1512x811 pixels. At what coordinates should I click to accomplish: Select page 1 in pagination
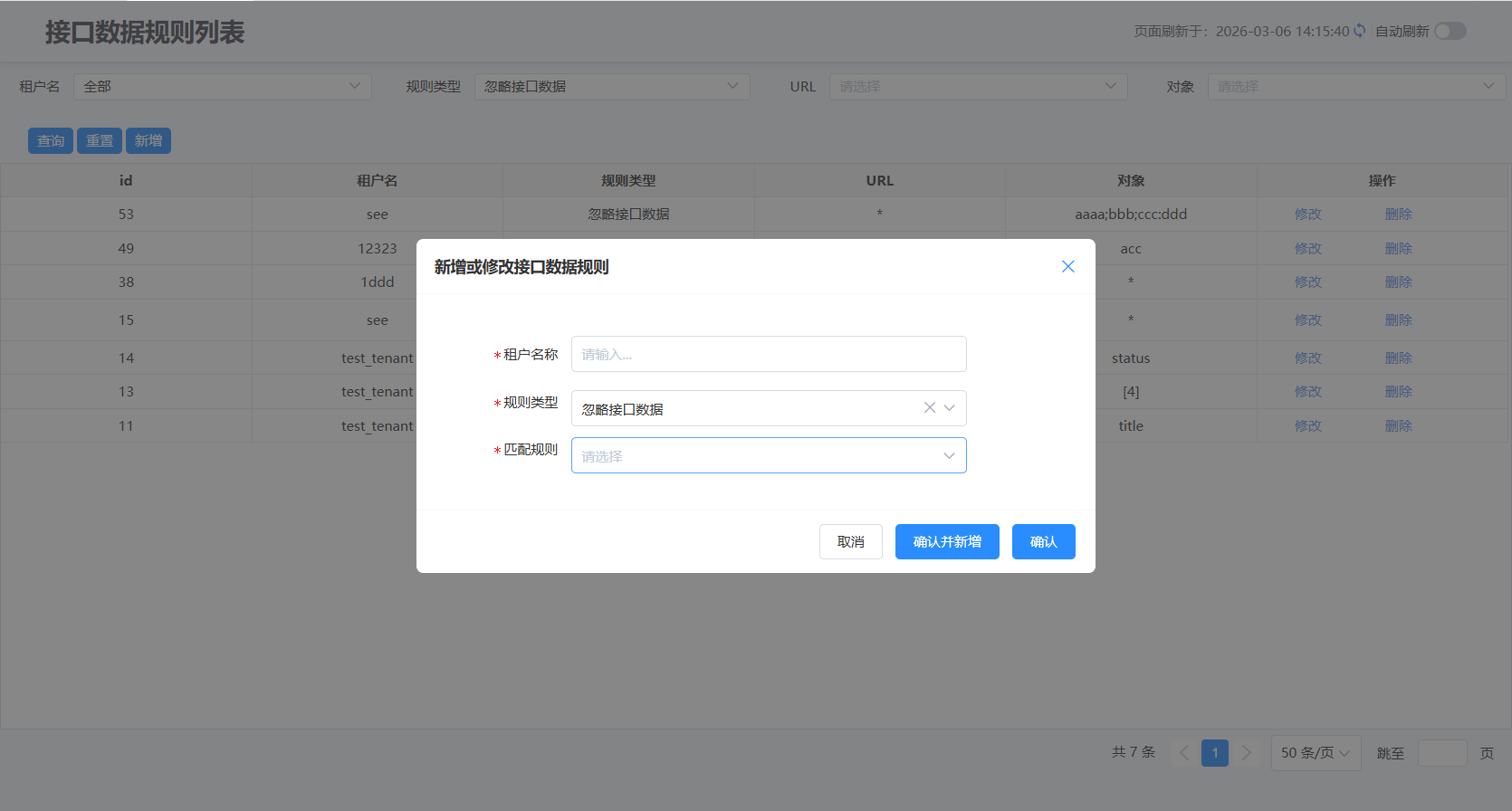pyautogui.click(x=1214, y=753)
